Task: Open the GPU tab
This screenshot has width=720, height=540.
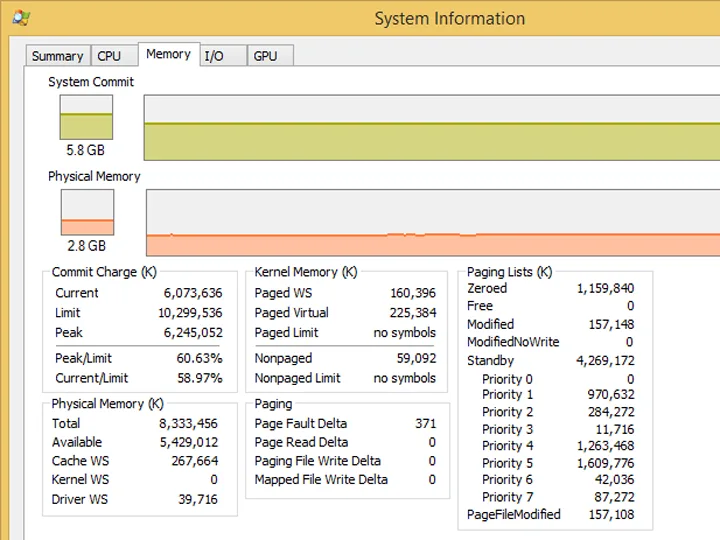Action: coord(270,56)
